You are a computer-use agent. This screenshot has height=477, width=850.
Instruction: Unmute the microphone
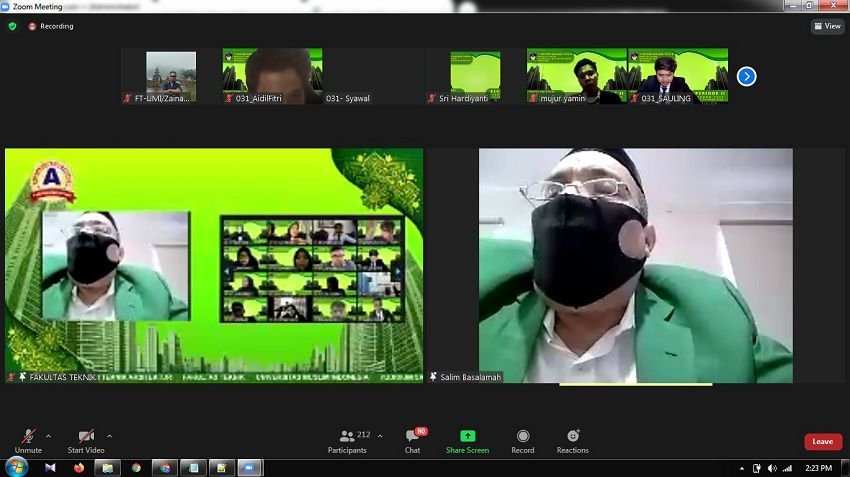(28, 441)
